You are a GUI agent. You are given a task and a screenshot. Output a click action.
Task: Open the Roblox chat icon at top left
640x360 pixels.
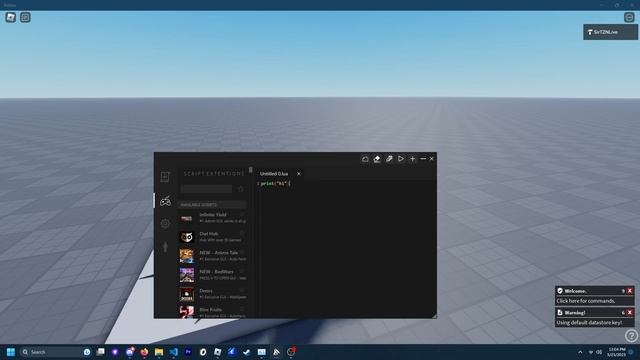[25, 18]
